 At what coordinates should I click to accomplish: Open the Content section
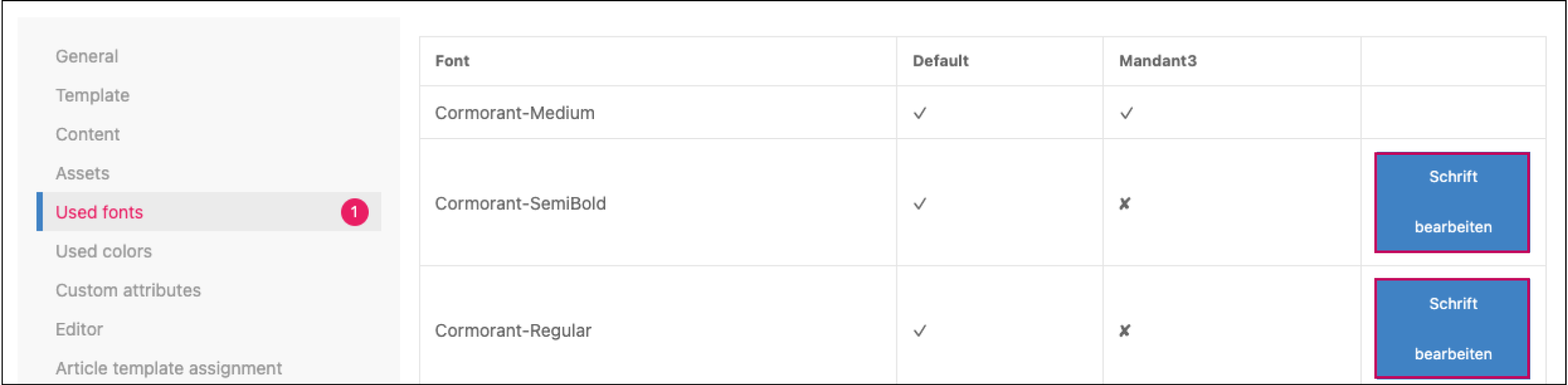[x=87, y=134]
